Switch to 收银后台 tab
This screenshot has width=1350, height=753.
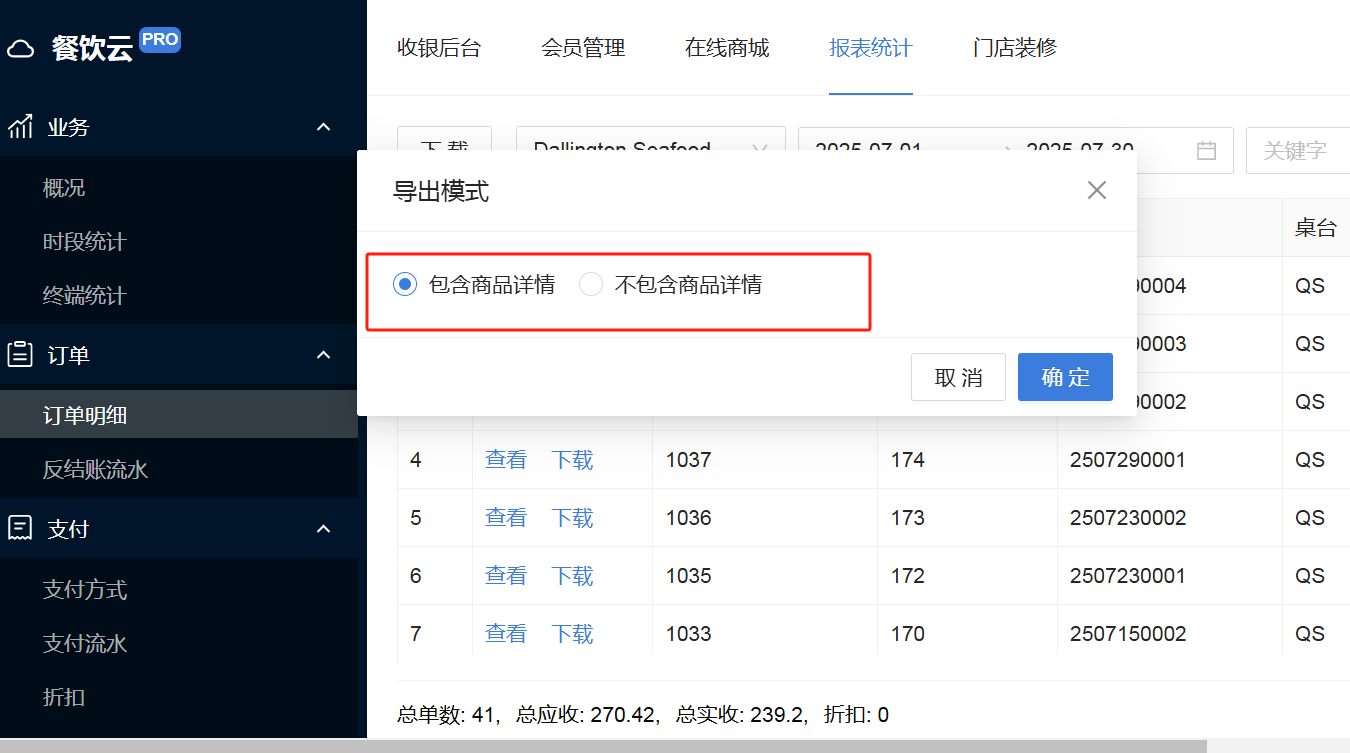(x=439, y=48)
